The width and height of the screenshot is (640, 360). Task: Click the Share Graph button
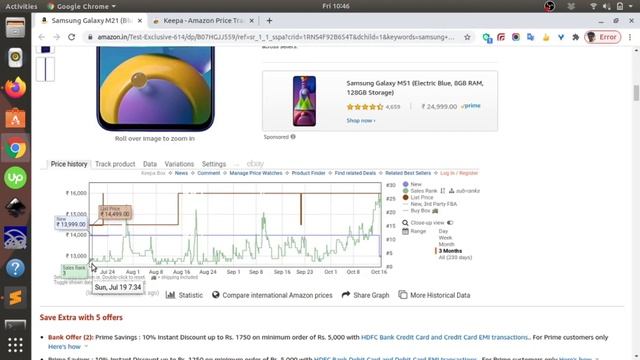click(x=365, y=295)
